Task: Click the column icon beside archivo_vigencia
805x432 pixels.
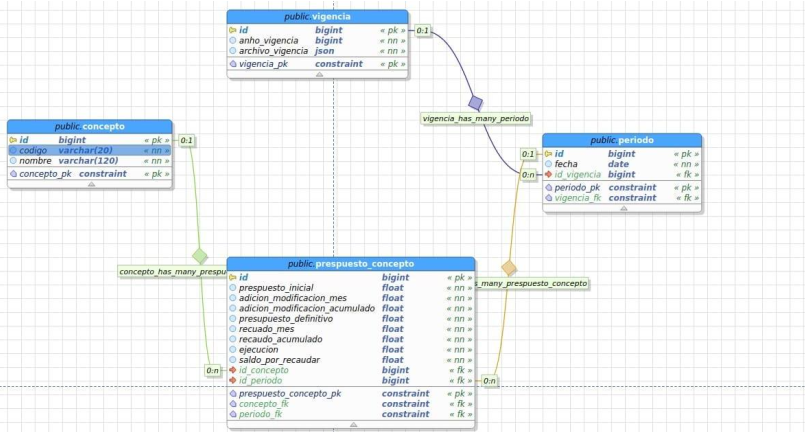Action: [x=233, y=51]
